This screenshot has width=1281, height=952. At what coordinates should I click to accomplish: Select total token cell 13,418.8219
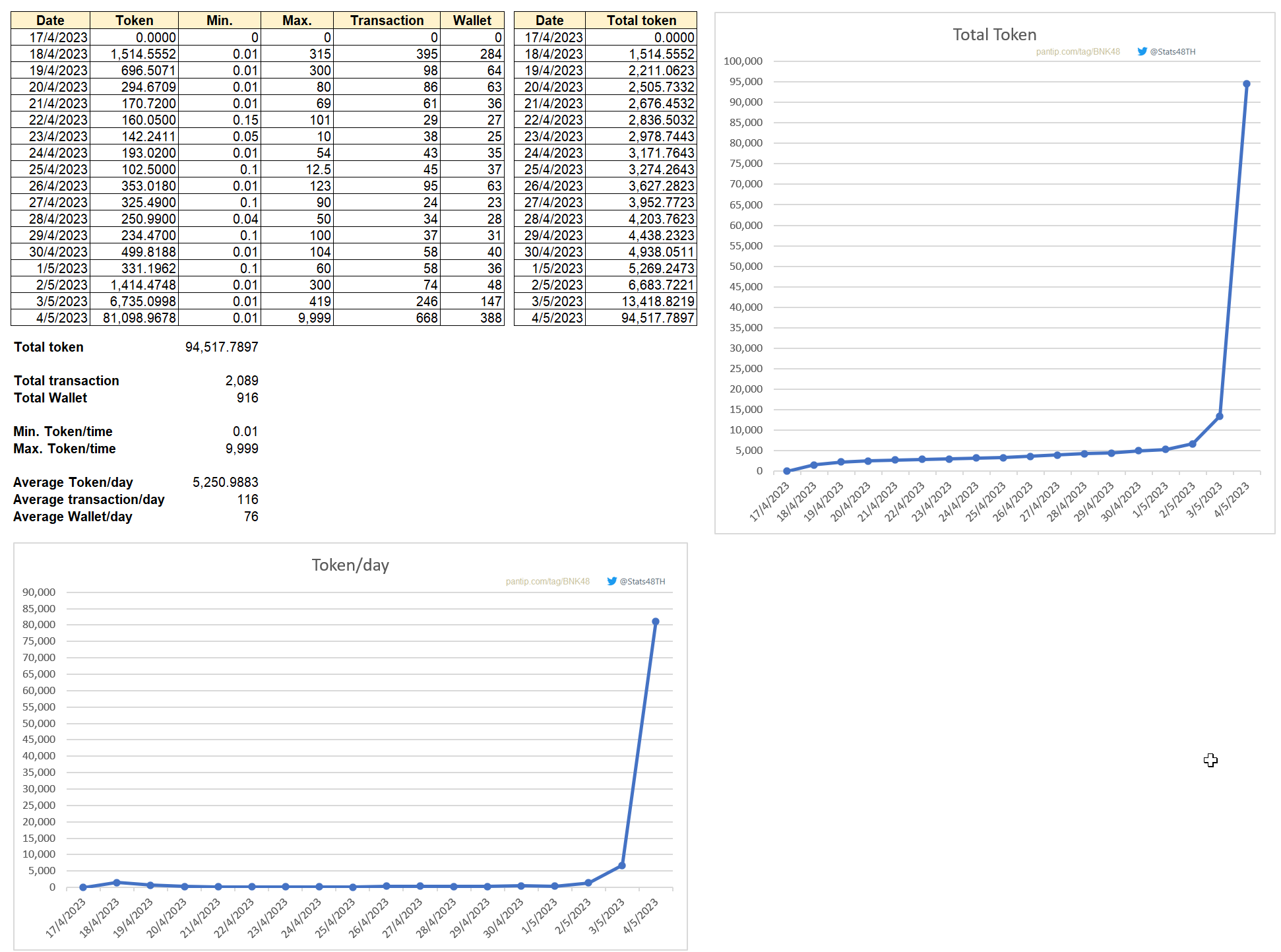[x=641, y=301]
